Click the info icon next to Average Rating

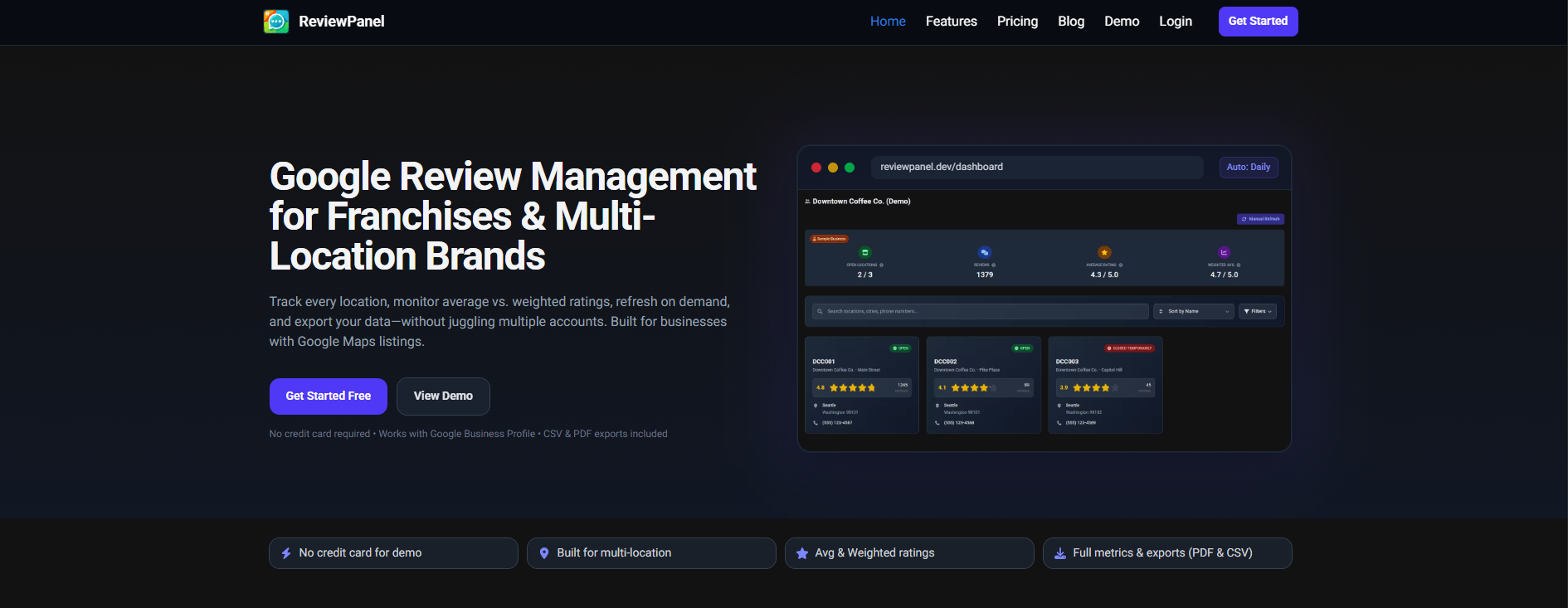pos(1121,265)
